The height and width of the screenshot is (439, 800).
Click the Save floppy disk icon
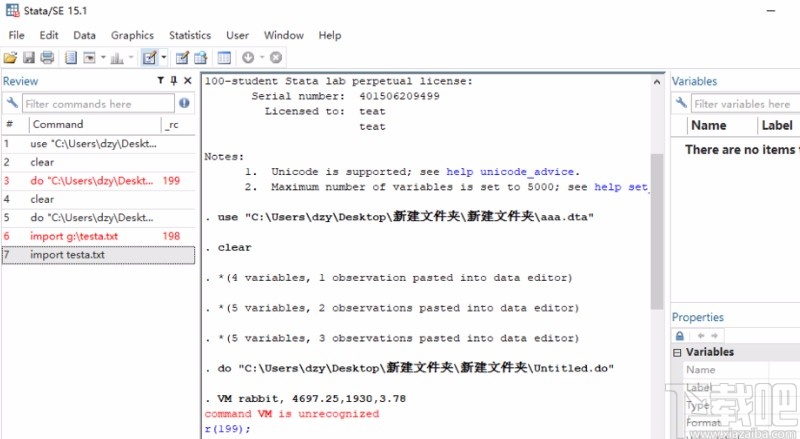29,58
